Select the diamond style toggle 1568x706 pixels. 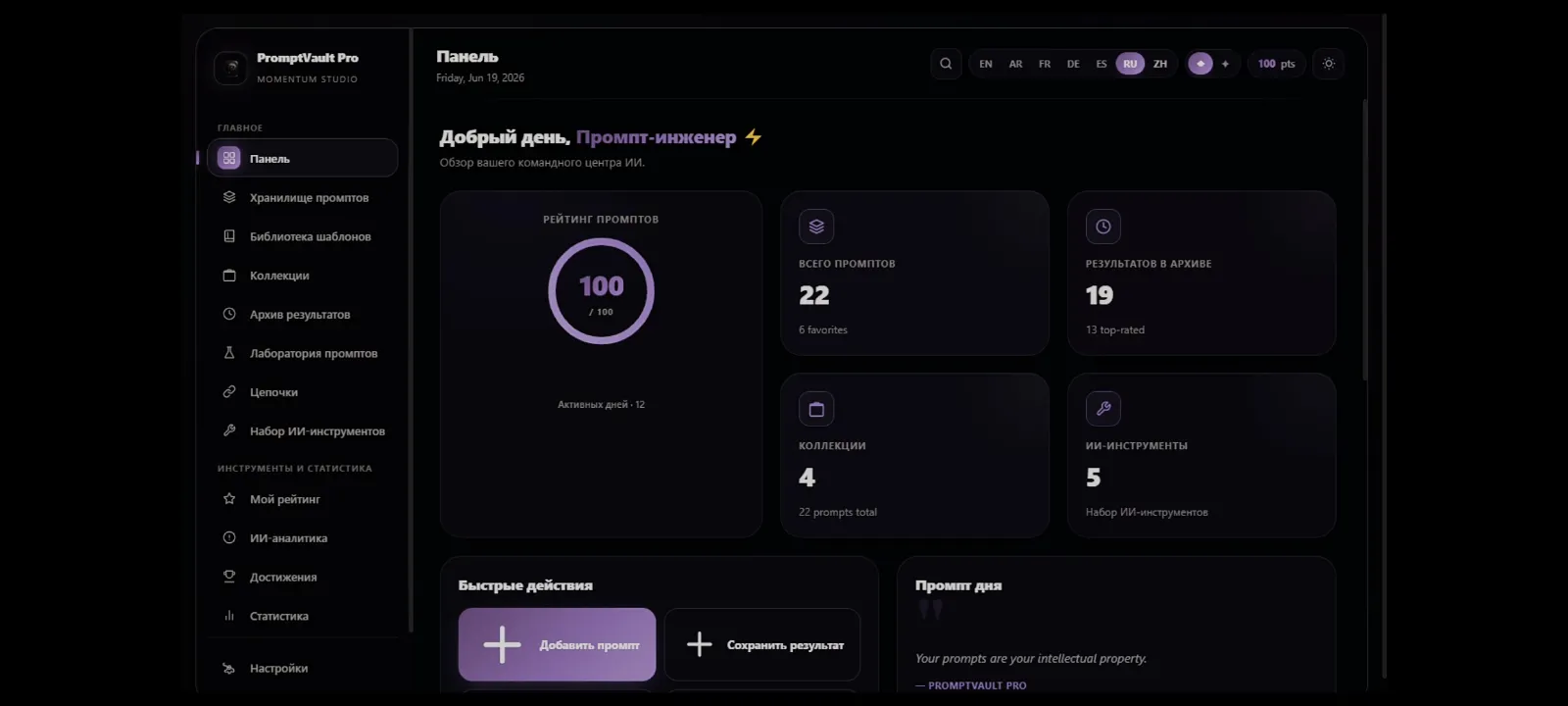1200,64
